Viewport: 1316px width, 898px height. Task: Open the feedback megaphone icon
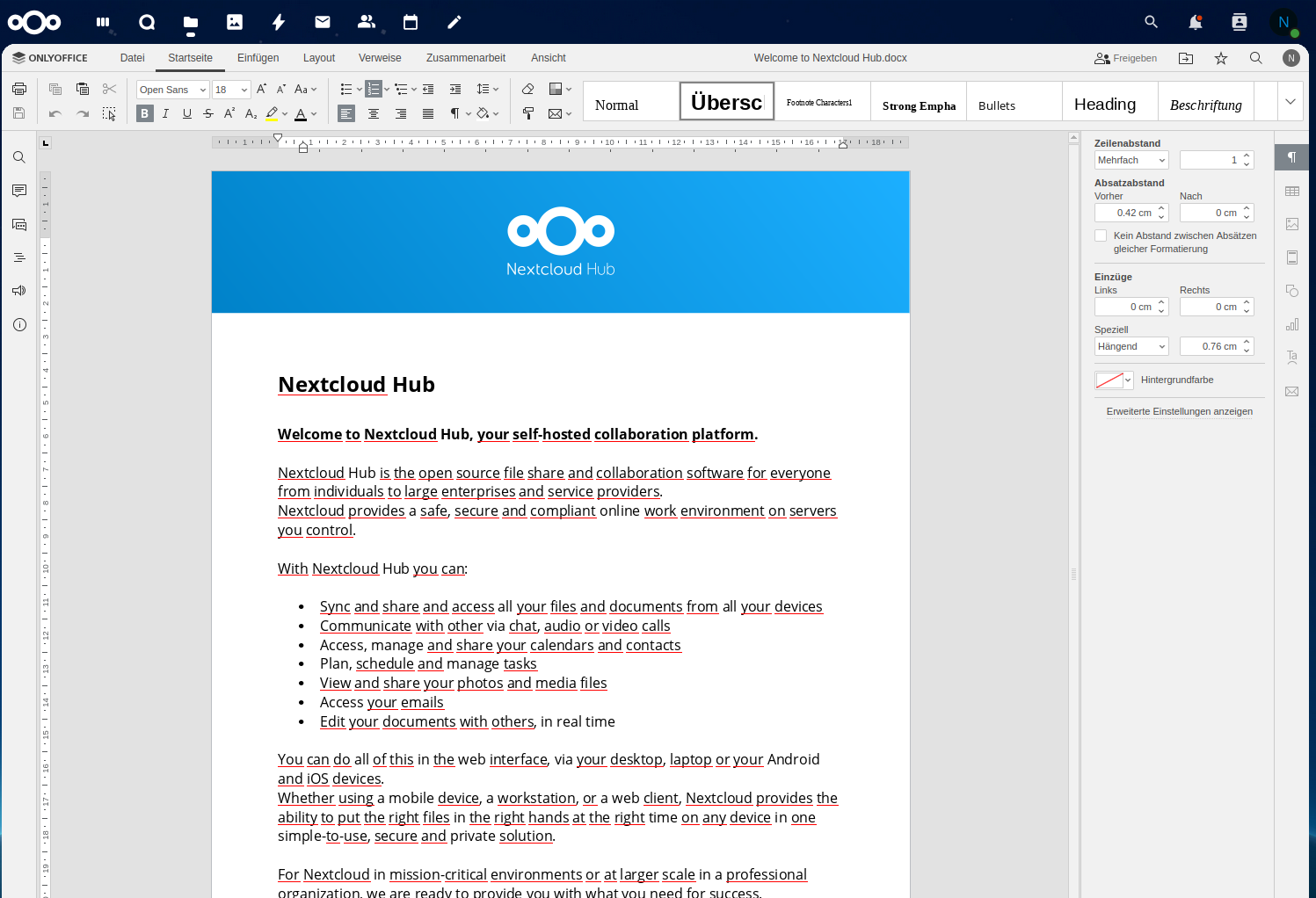tap(19, 291)
